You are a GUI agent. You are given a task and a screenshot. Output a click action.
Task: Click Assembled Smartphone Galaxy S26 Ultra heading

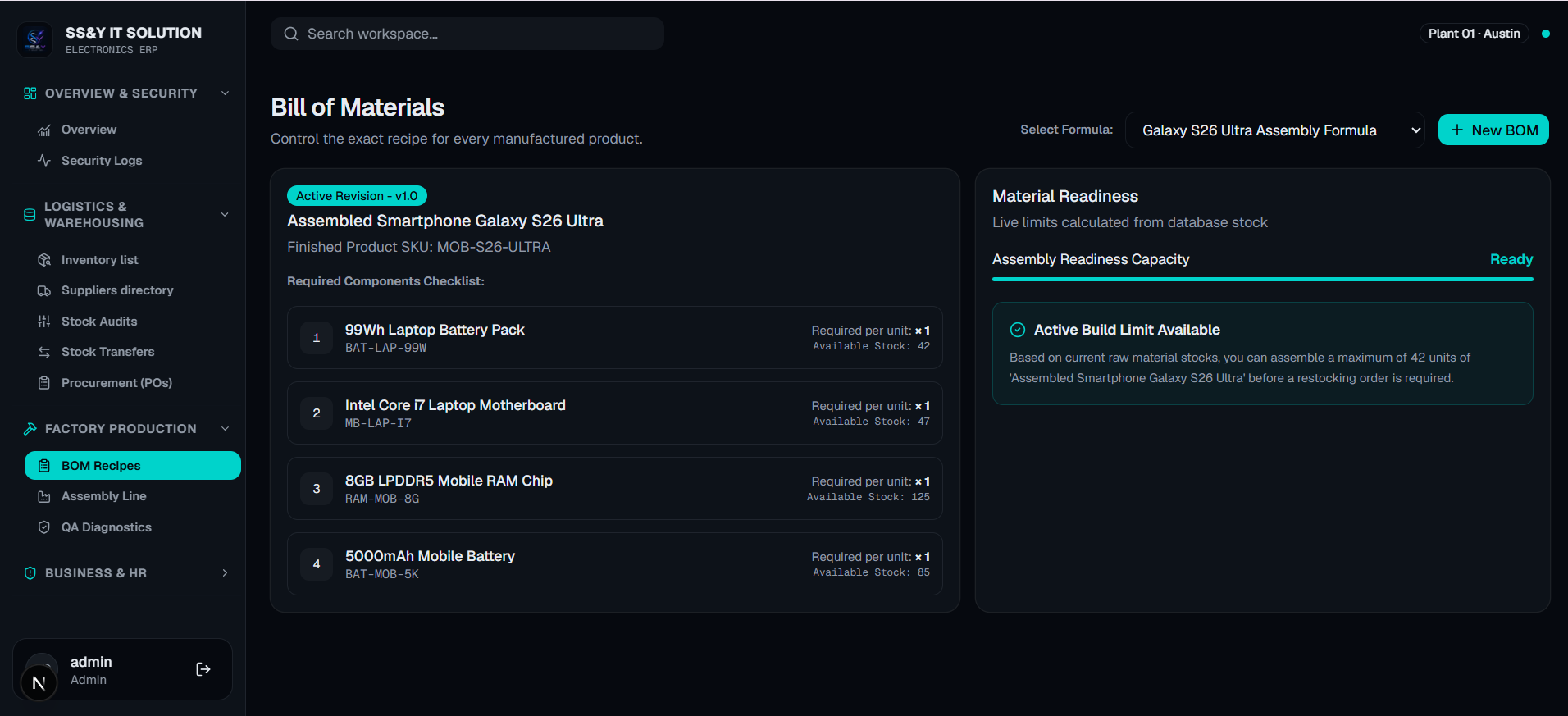click(445, 221)
